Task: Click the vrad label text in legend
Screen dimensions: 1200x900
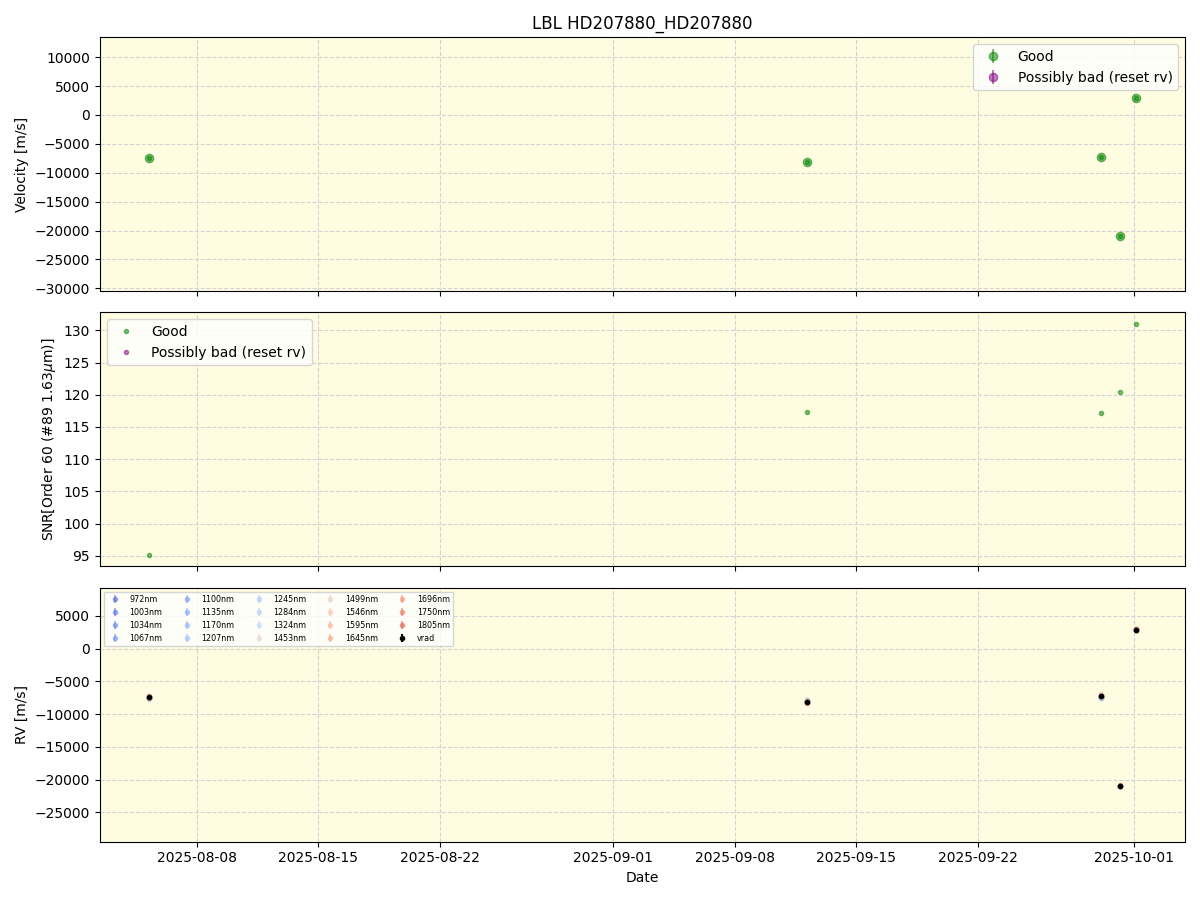Action: click(x=426, y=638)
